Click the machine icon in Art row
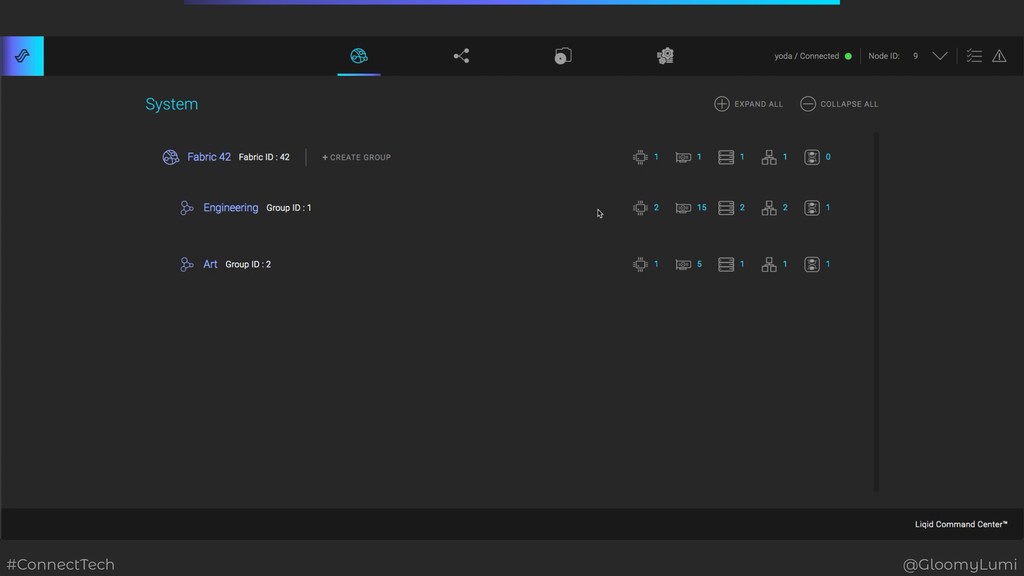The height and width of the screenshot is (576, 1024). point(812,264)
